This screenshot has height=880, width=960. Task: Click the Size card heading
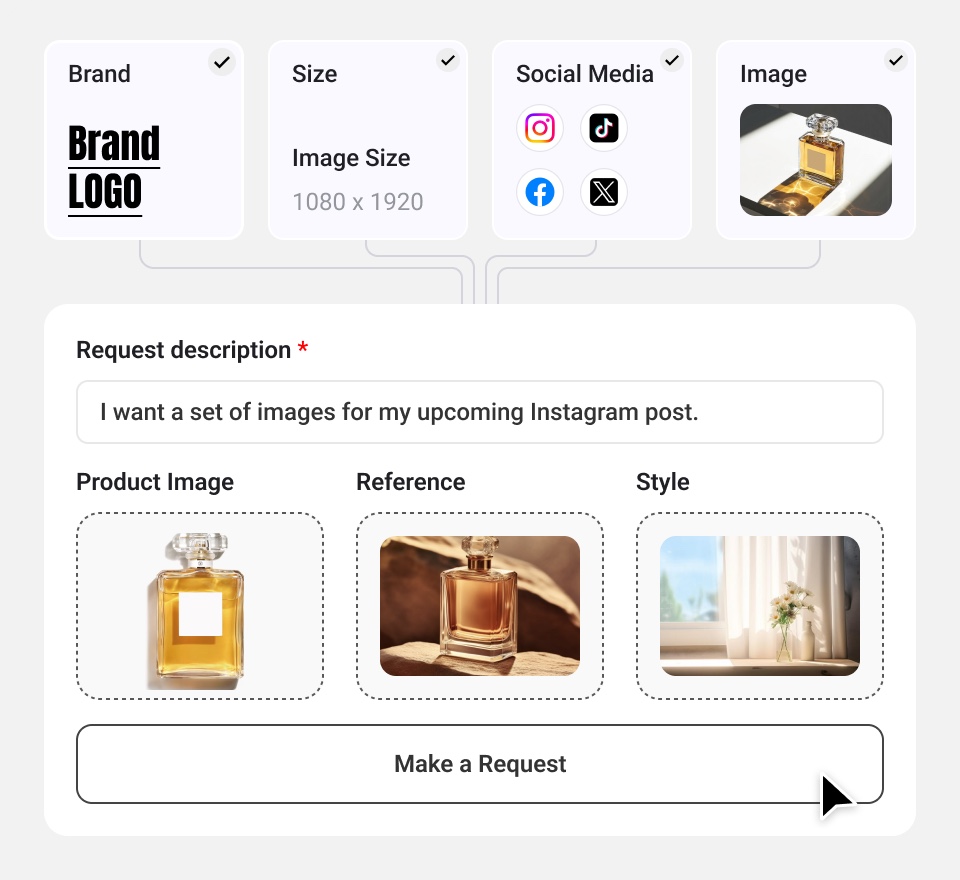pos(314,74)
